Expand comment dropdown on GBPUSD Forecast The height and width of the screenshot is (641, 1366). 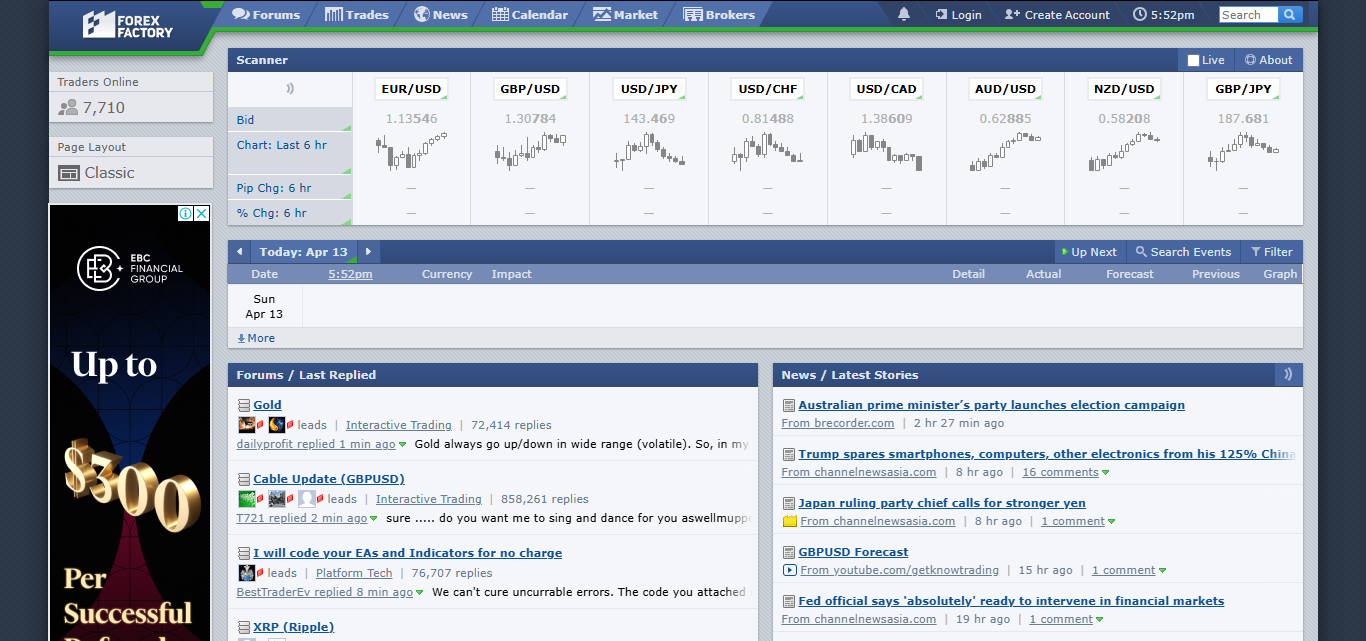1162,570
